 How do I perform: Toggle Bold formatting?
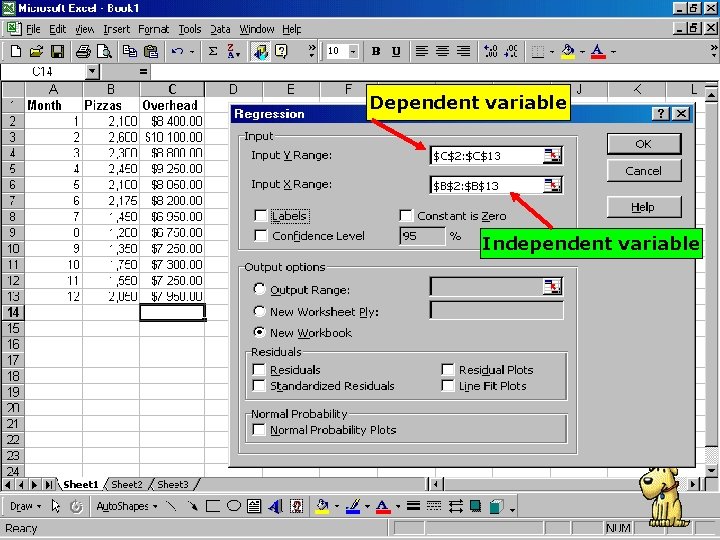tap(376, 51)
